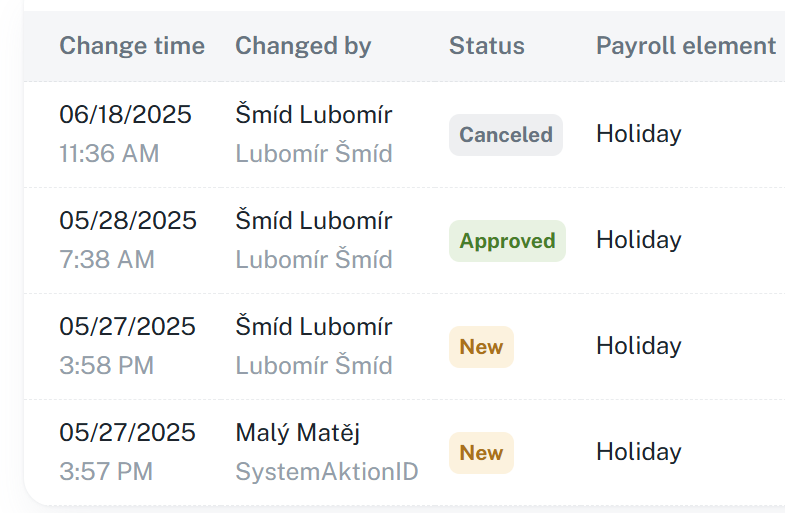Open the Malý Matěj entry
The image size is (785, 513).
tap(297, 433)
